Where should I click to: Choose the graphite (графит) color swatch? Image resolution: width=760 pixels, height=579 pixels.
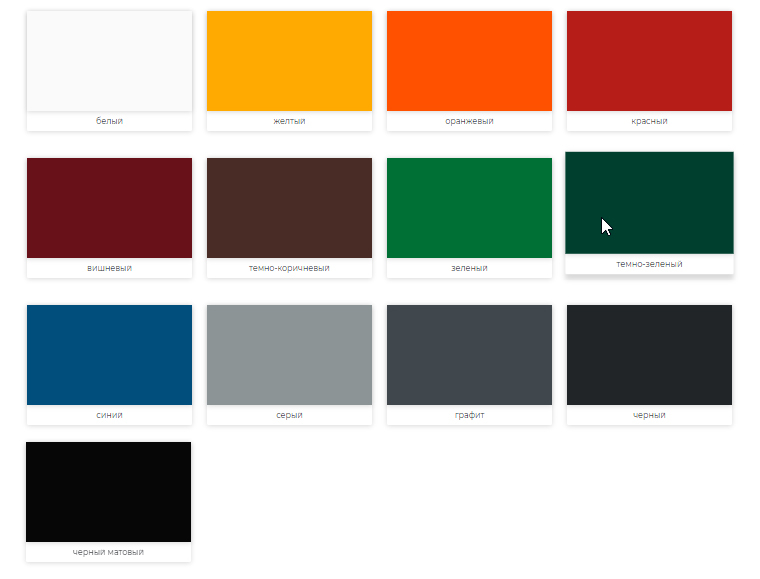tap(469, 355)
